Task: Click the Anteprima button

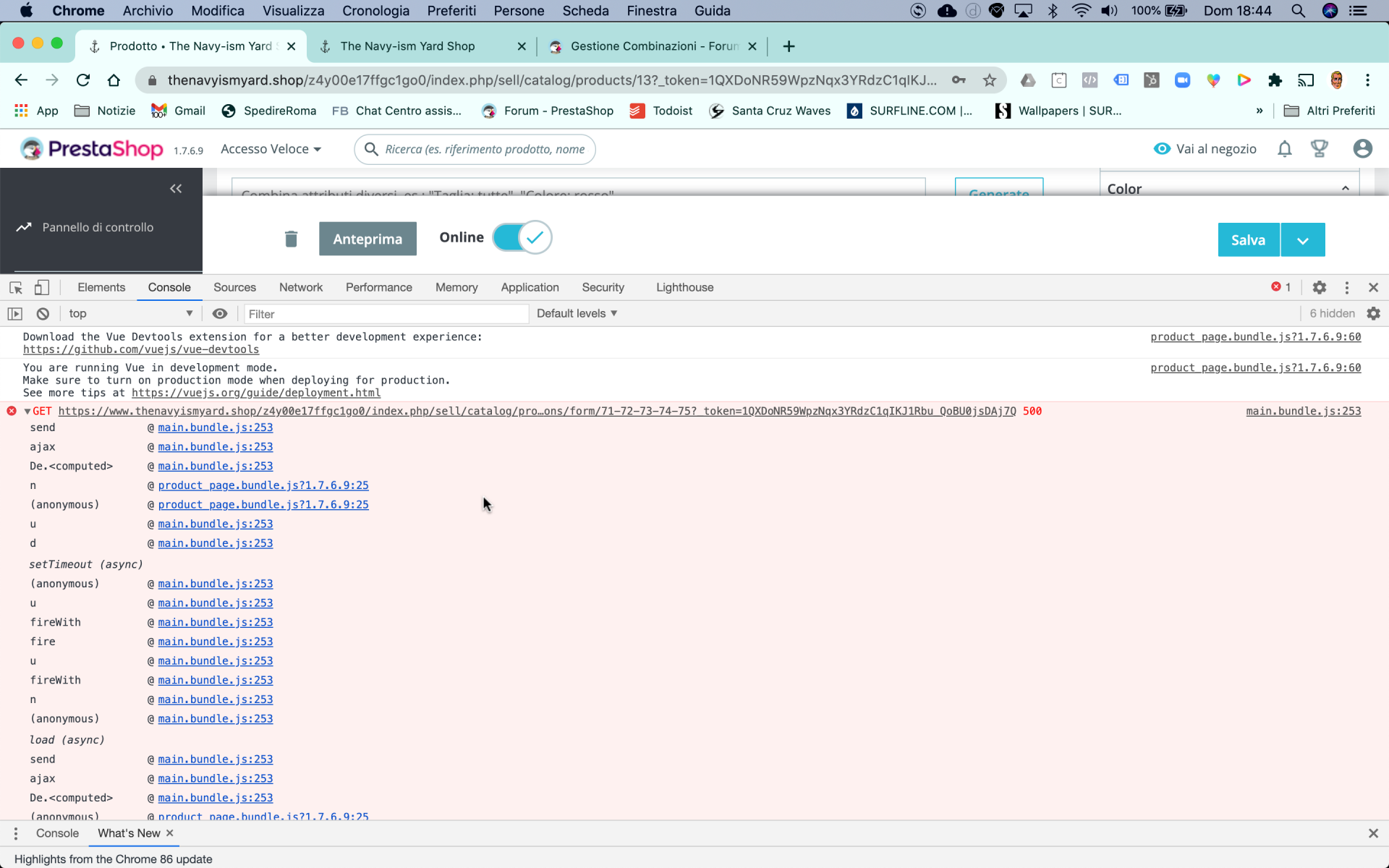Action: (x=368, y=239)
